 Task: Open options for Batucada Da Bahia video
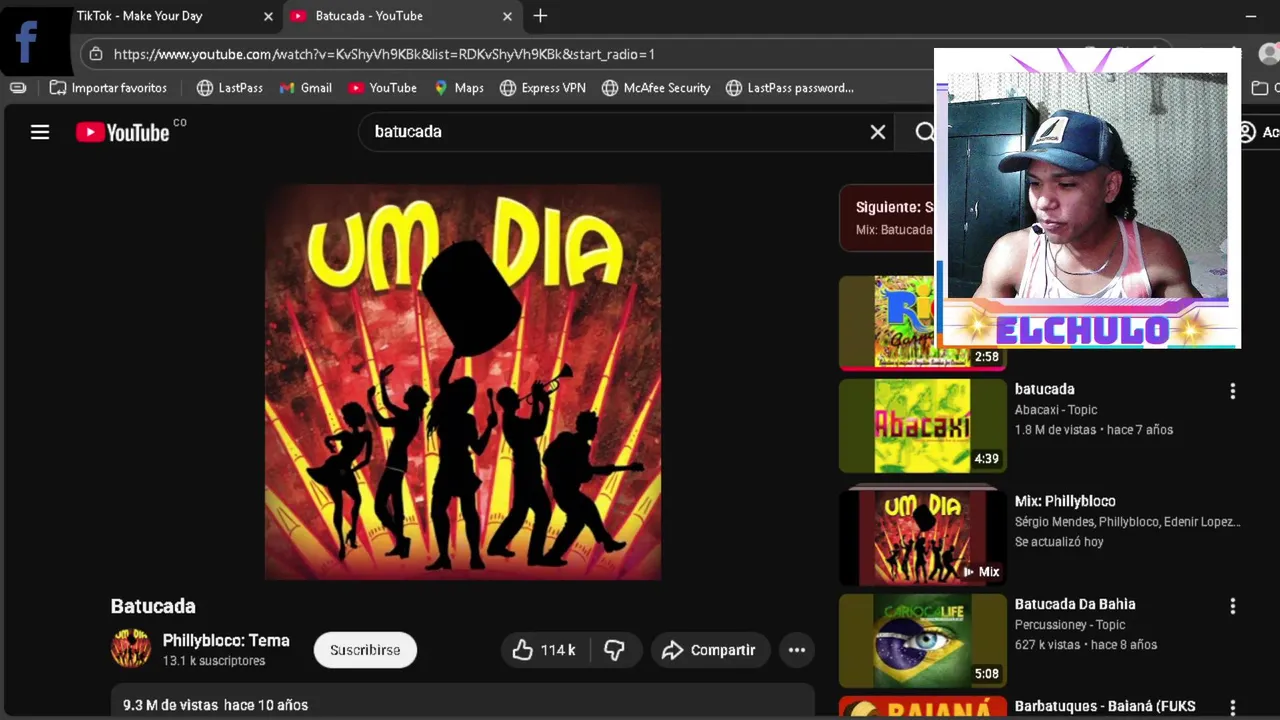pos(1232,606)
